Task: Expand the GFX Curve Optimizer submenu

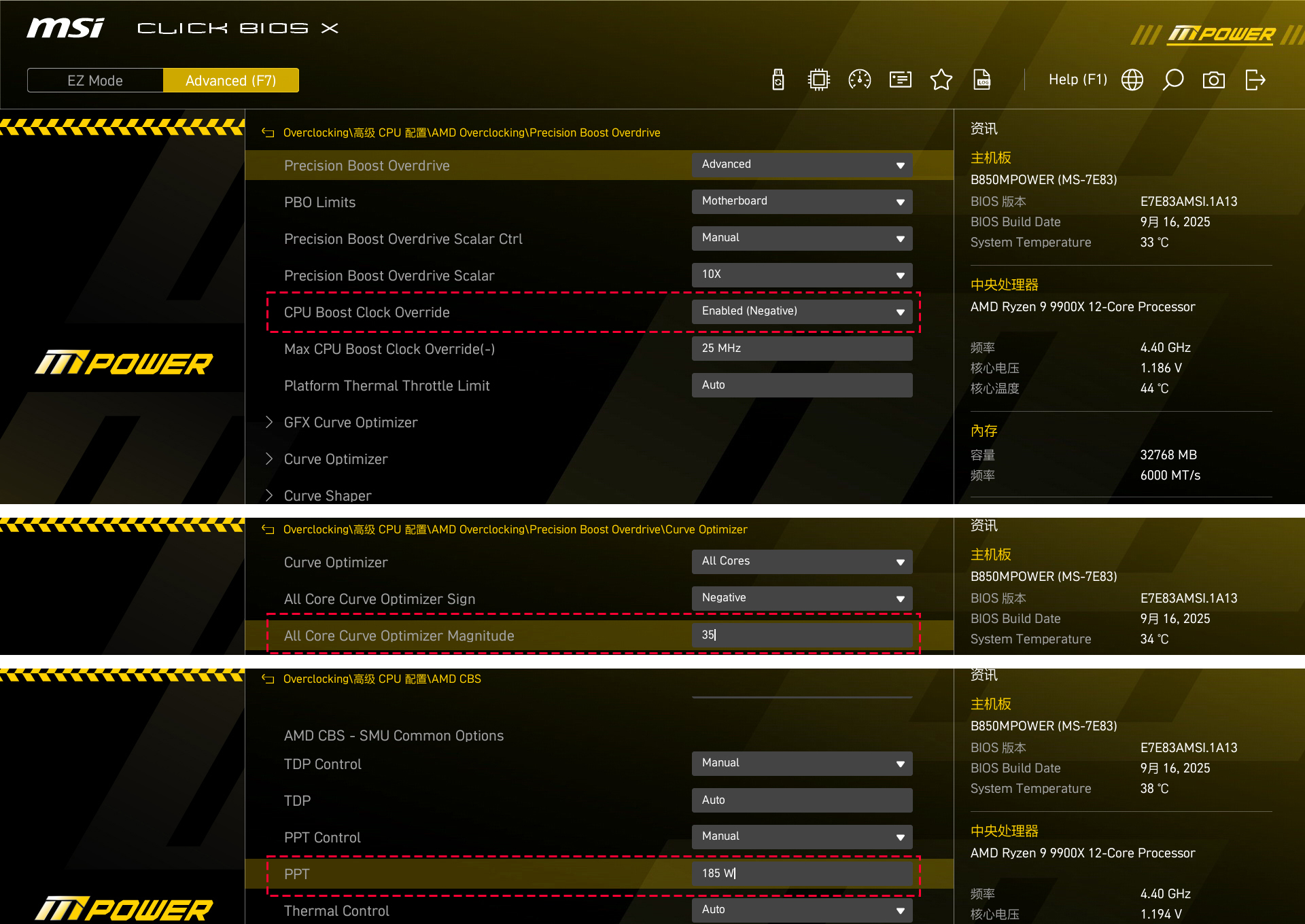Action: [x=351, y=423]
